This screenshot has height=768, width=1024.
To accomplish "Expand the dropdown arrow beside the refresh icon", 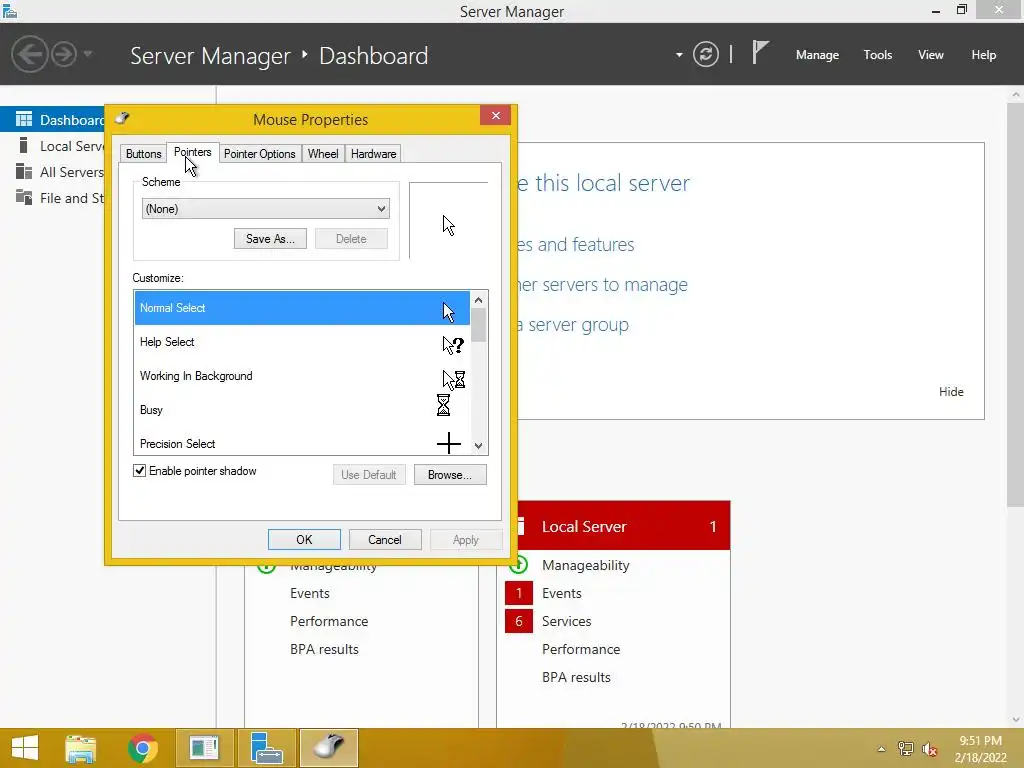I will (679, 55).
